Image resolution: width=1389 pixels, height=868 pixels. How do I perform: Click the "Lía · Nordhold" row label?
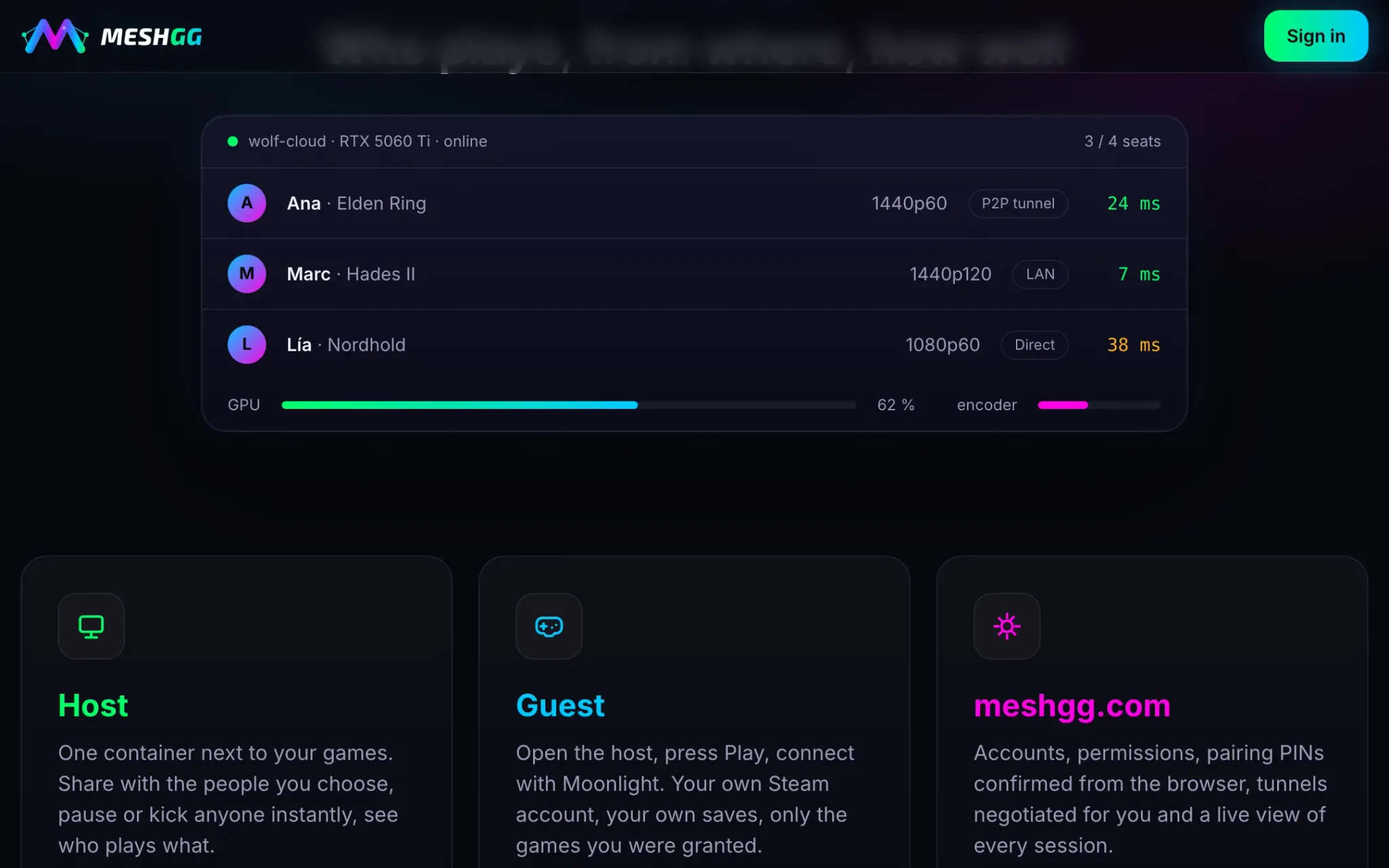tap(346, 344)
